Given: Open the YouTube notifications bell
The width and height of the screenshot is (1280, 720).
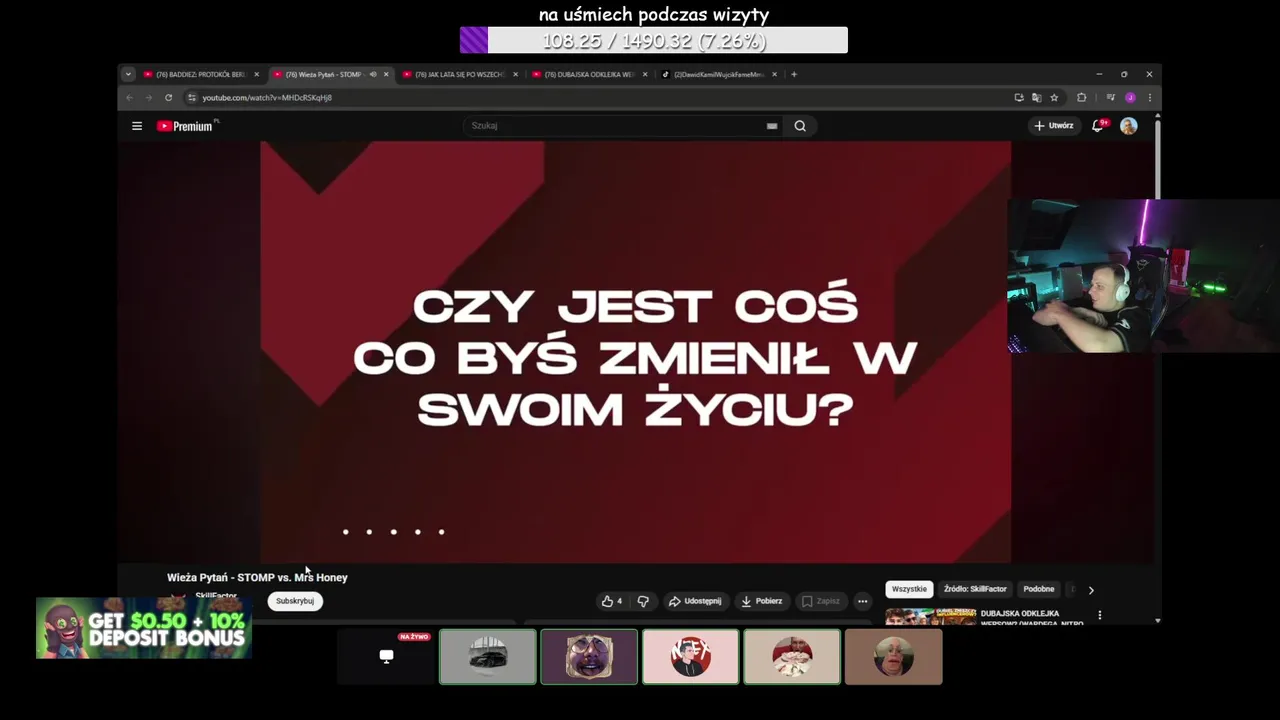Looking at the screenshot, I should tap(1098, 126).
